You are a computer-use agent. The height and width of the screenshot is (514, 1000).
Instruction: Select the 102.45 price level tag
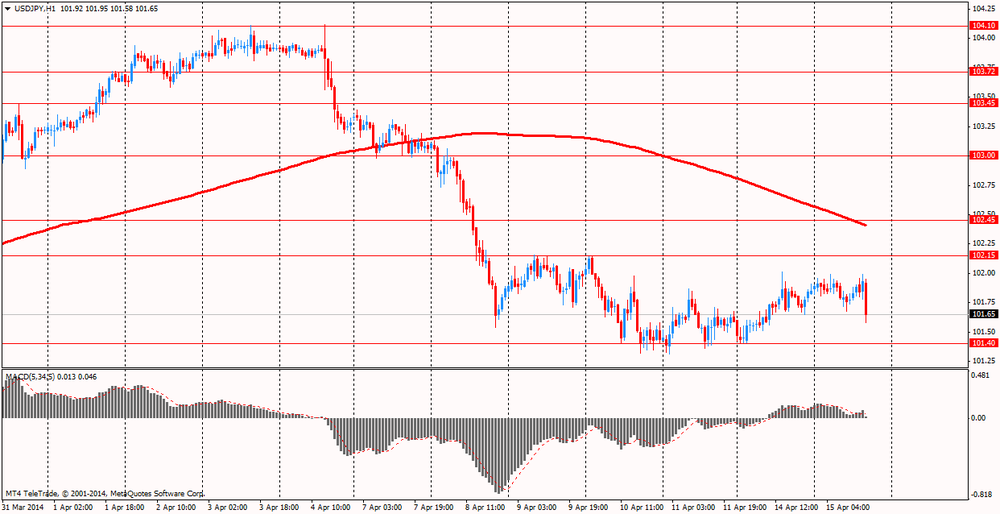(983, 220)
